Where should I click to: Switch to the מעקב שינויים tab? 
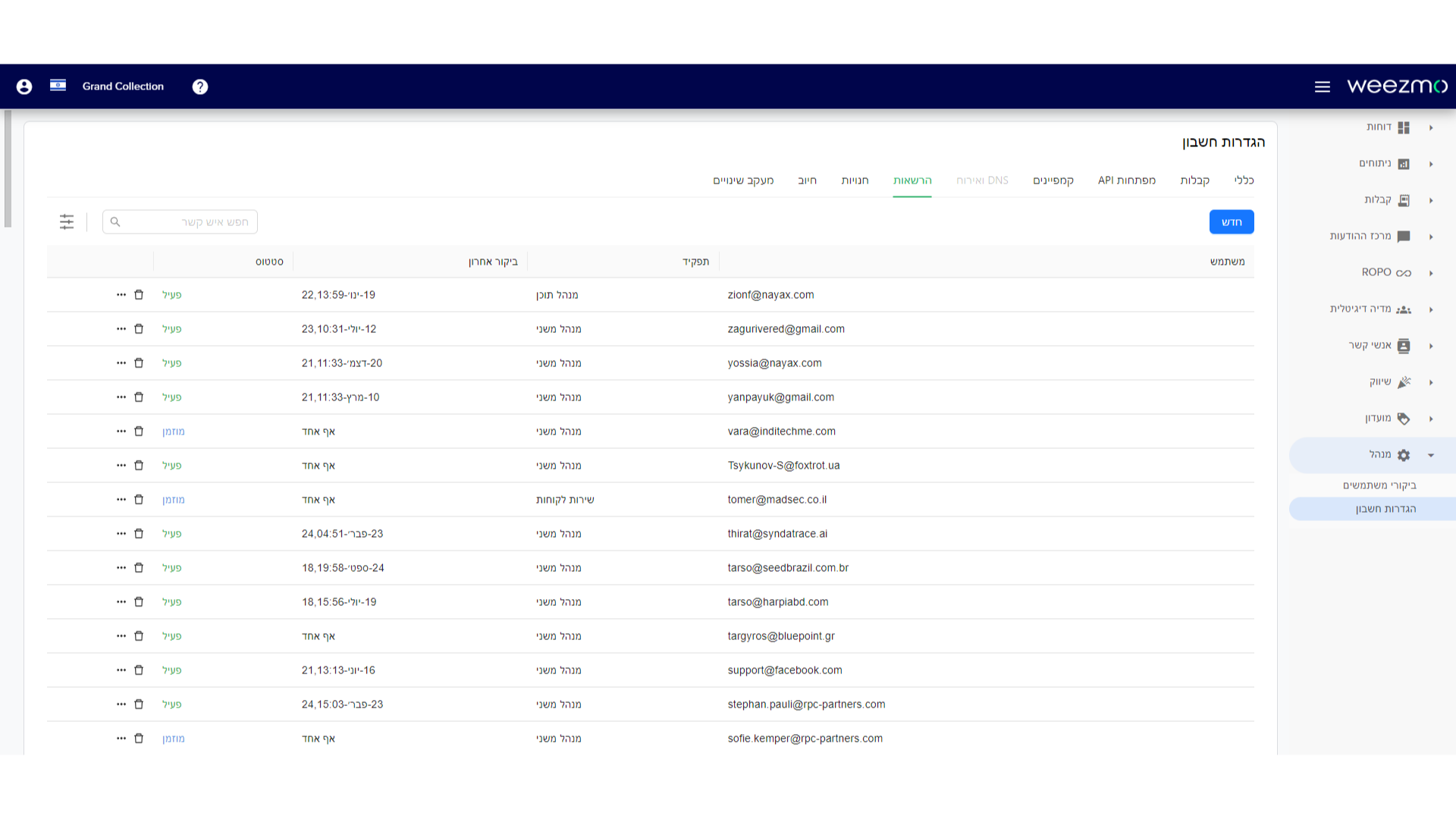(x=743, y=180)
